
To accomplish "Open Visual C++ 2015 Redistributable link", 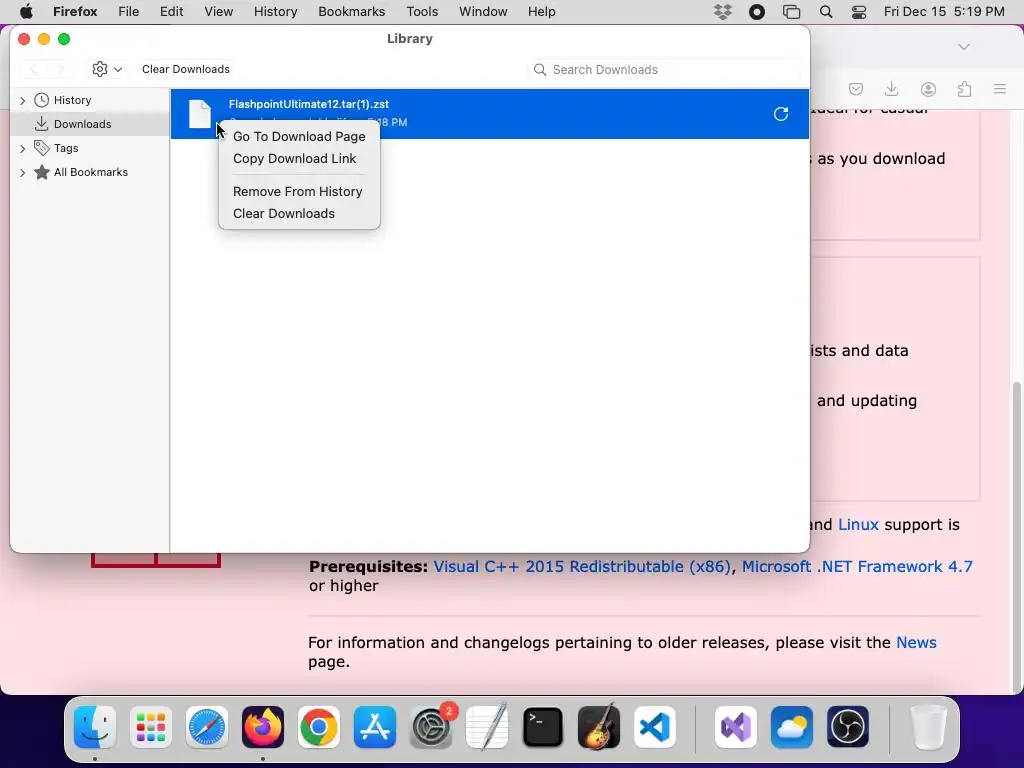I will (x=582, y=566).
